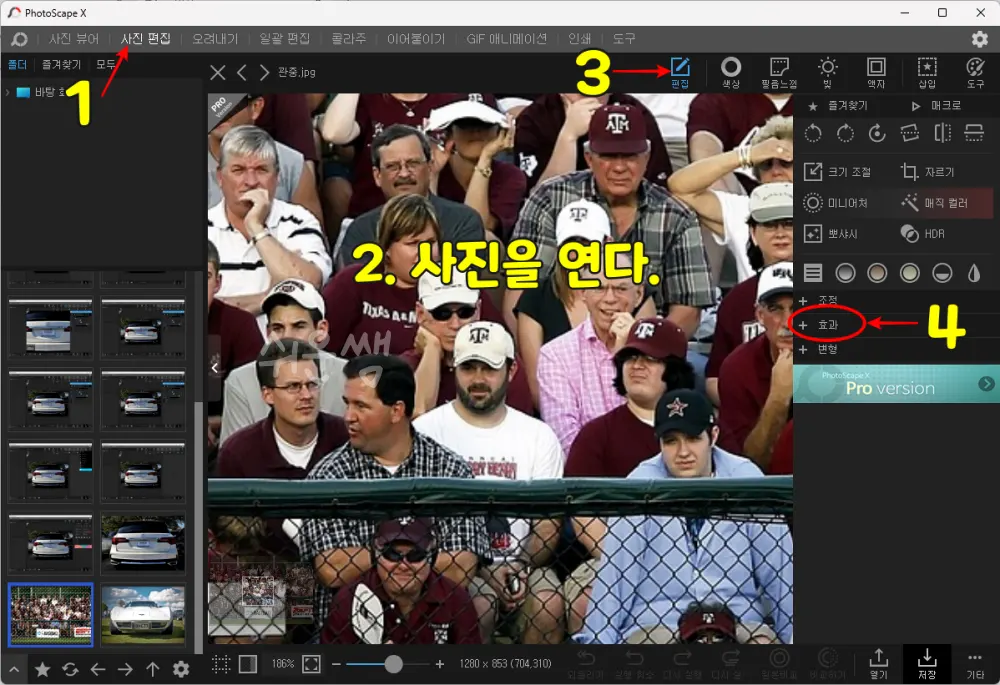
Task: Toggle the background shade square
Action: point(247,664)
